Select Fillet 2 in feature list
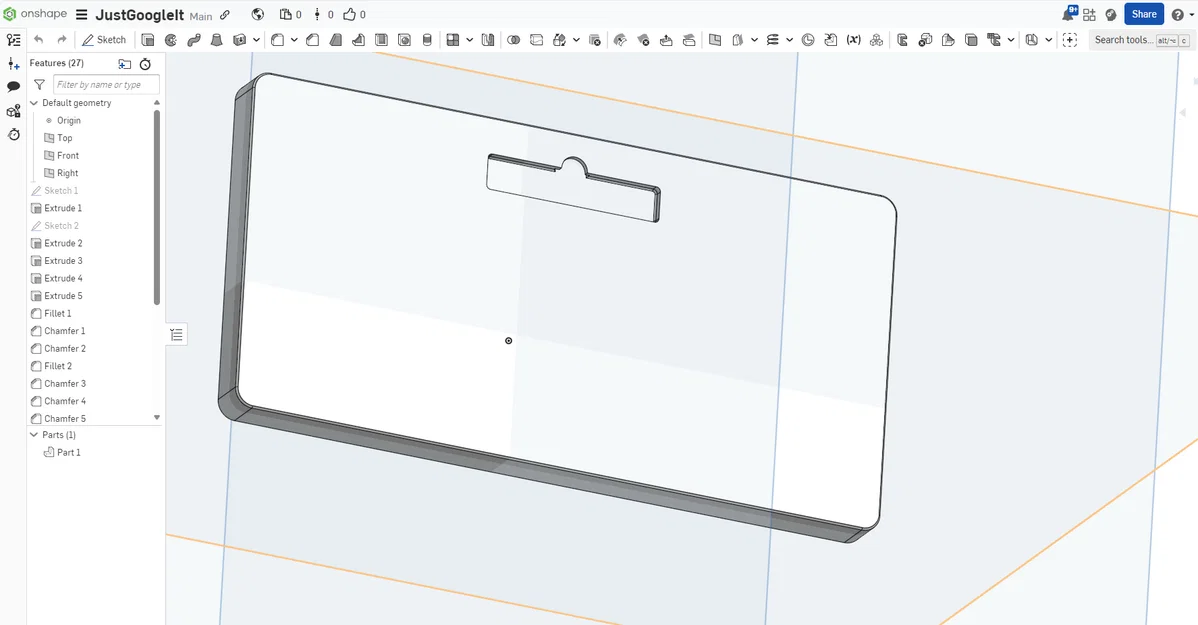The width and height of the screenshot is (1198, 625). (x=51, y=367)
